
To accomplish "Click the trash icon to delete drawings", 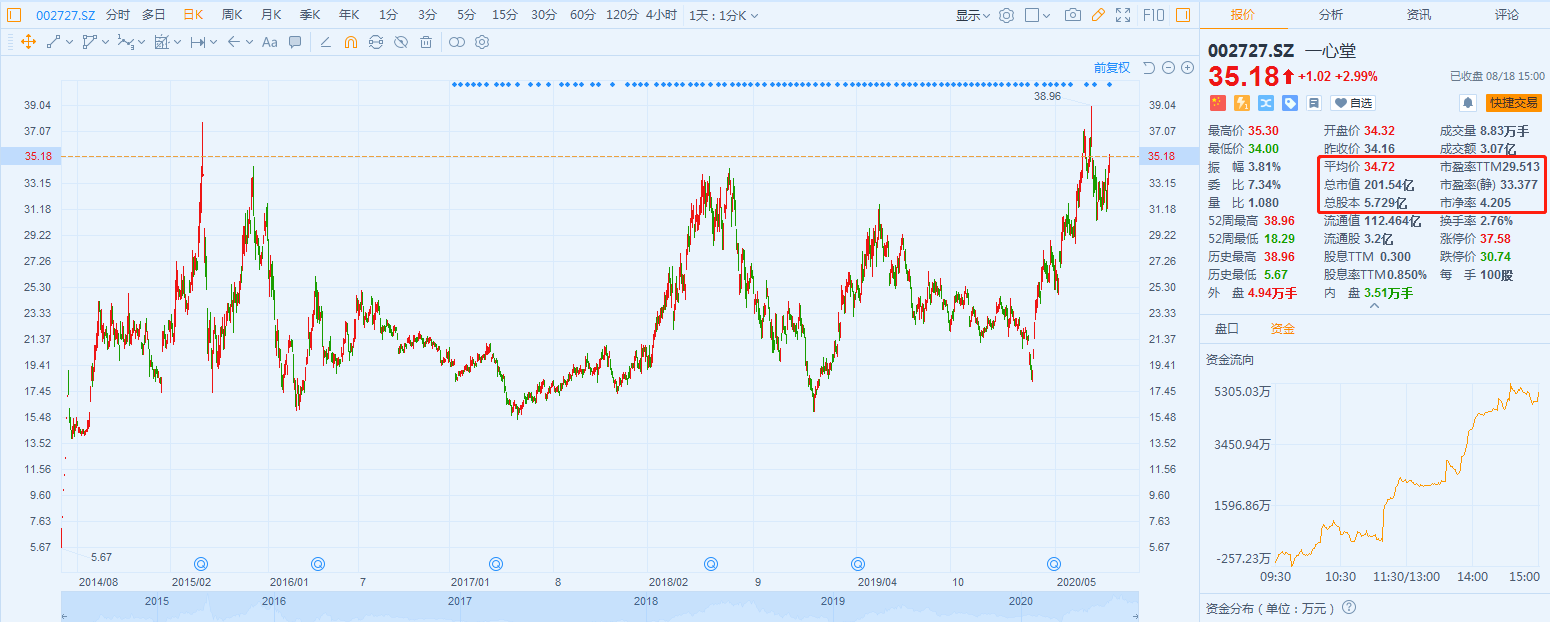I will (x=426, y=42).
